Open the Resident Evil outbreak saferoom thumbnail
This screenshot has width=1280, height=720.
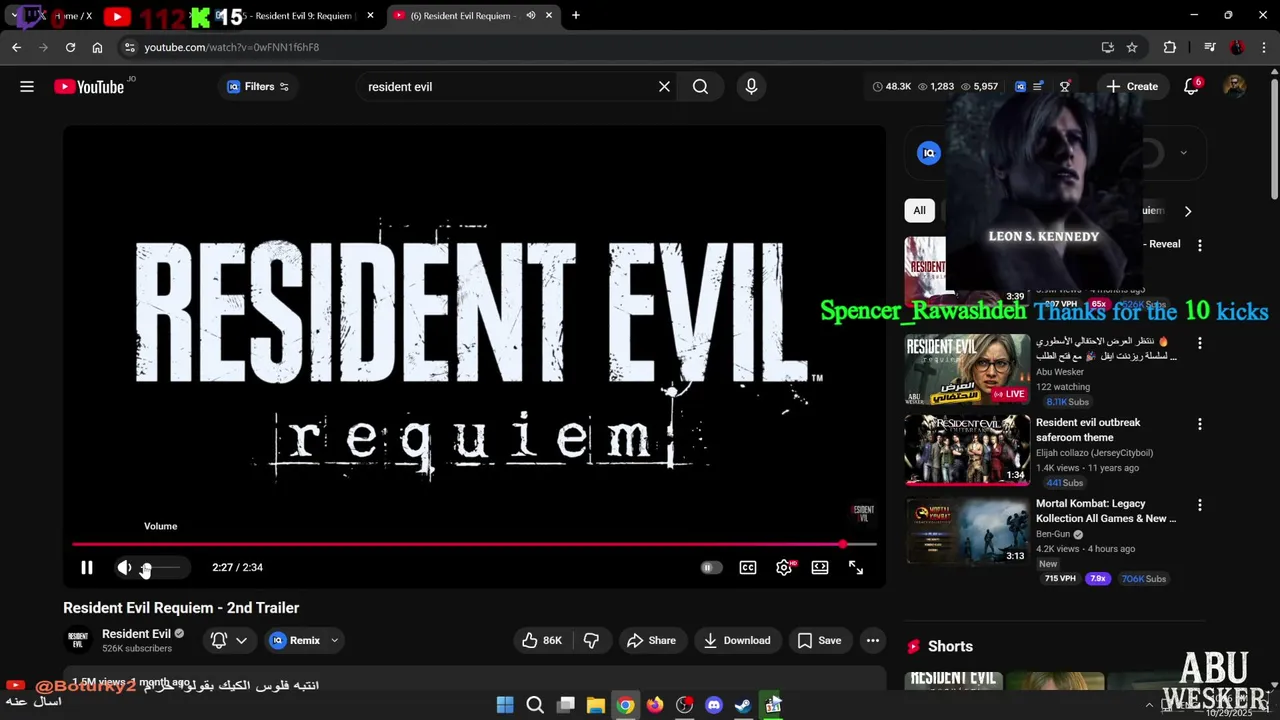[x=967, y=450]
